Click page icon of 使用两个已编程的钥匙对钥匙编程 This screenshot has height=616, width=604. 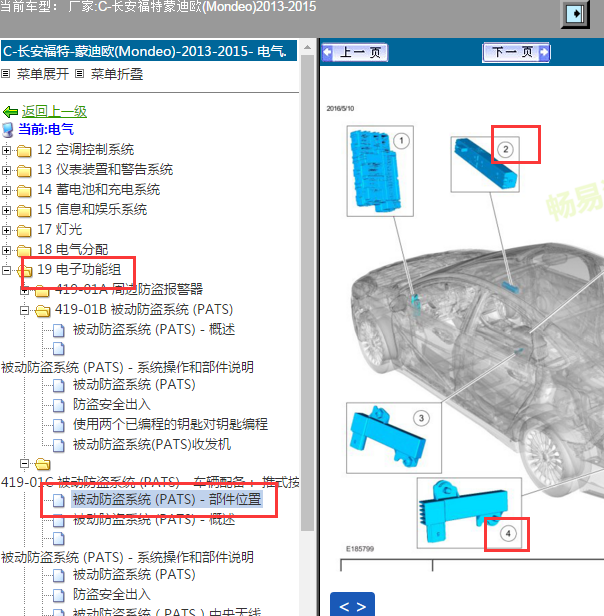[x=59, y=425]
